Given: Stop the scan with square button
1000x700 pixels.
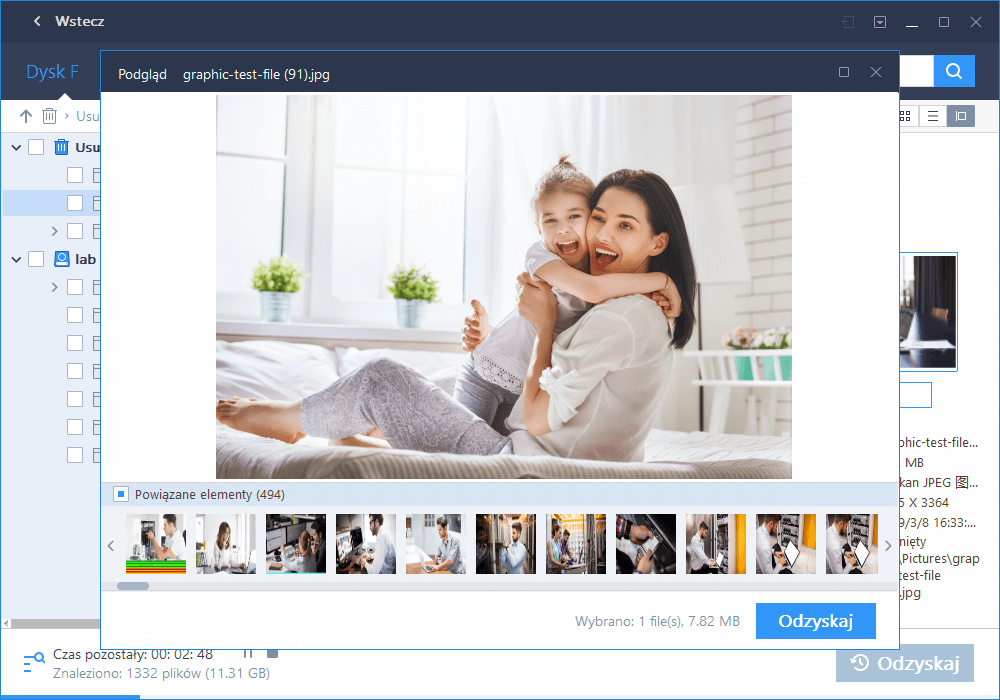Looking at the screenshot, I should click(272, 654).
